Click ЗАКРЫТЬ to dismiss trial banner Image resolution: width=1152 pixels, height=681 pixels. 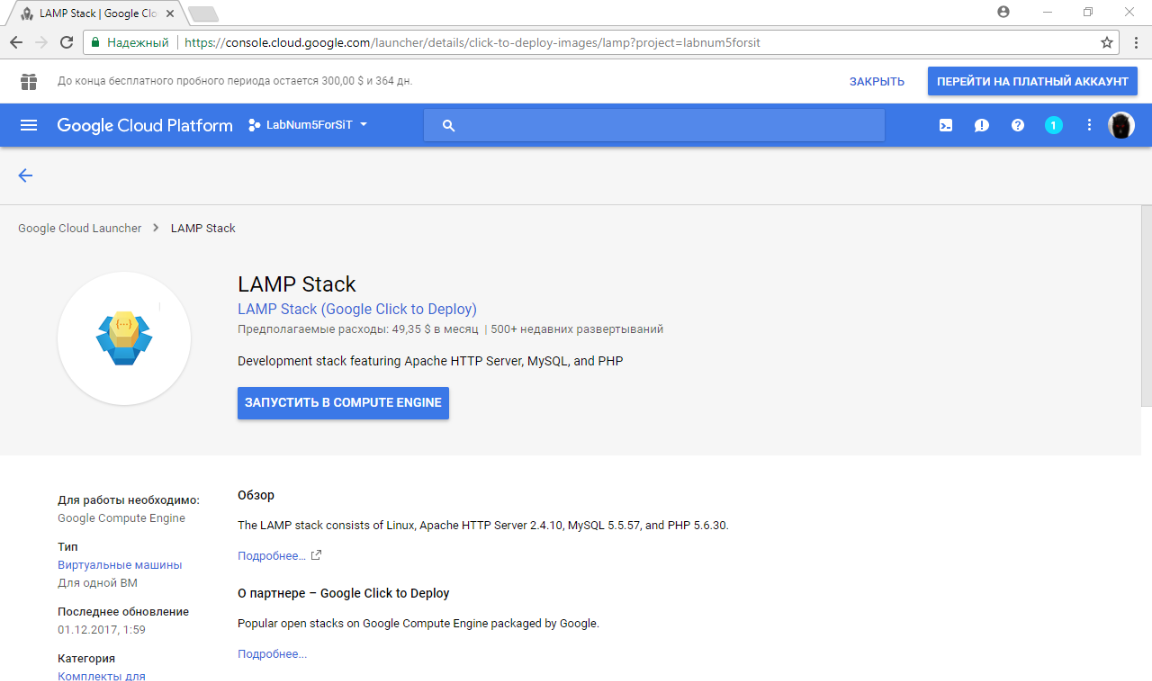click(876, 82)
